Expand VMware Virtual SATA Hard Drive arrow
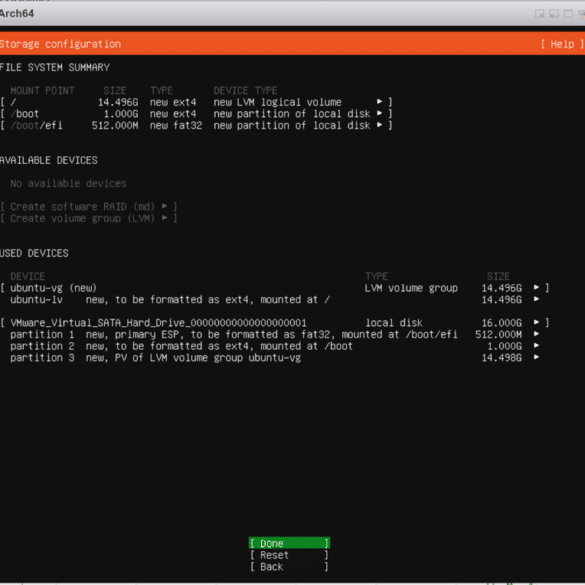 click(x=536, y=322)
